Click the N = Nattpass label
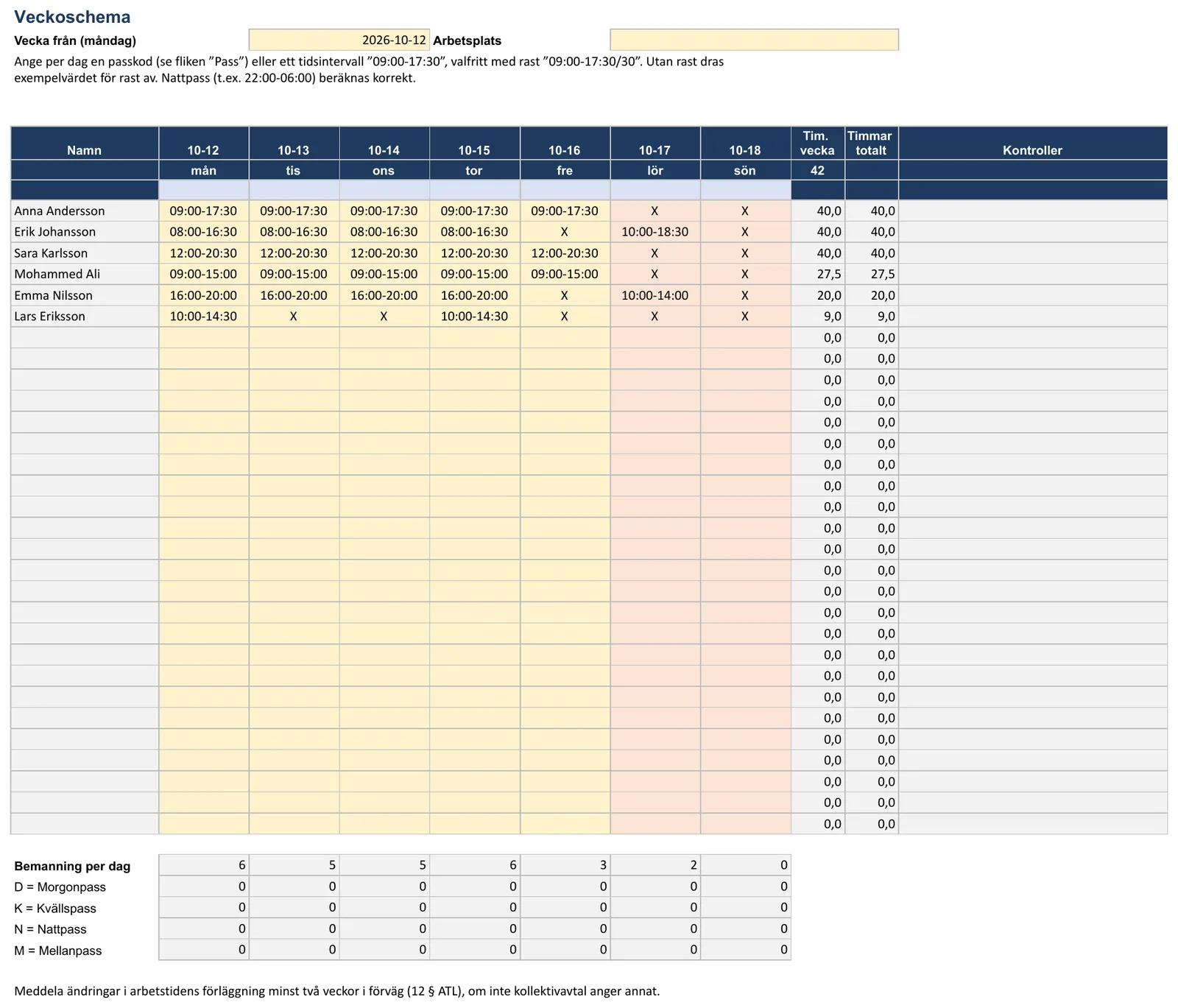This screenshot has width=1178, height=1008. [50, 929]
